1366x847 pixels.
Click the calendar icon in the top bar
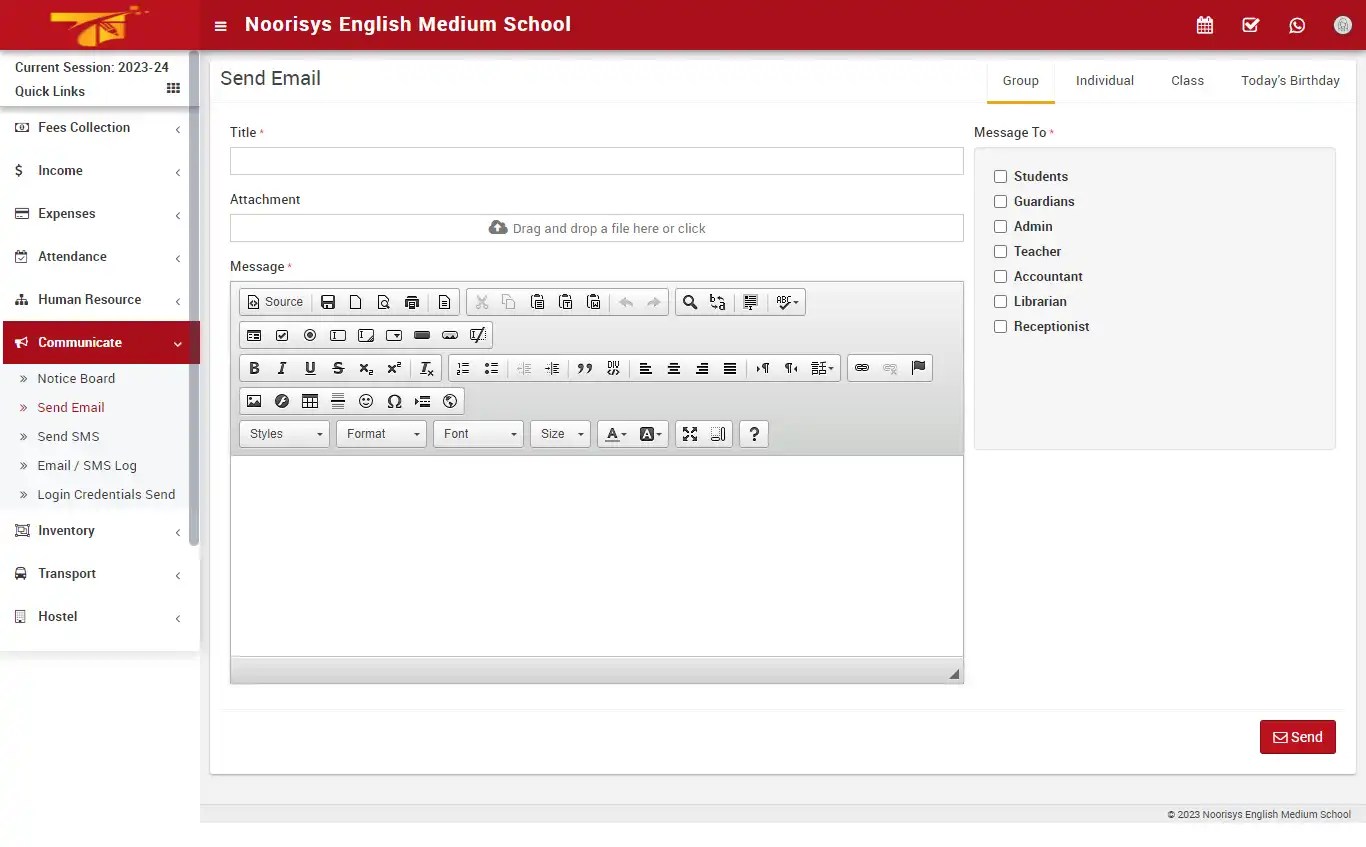pyautogui.click(x=1204, y=24)
